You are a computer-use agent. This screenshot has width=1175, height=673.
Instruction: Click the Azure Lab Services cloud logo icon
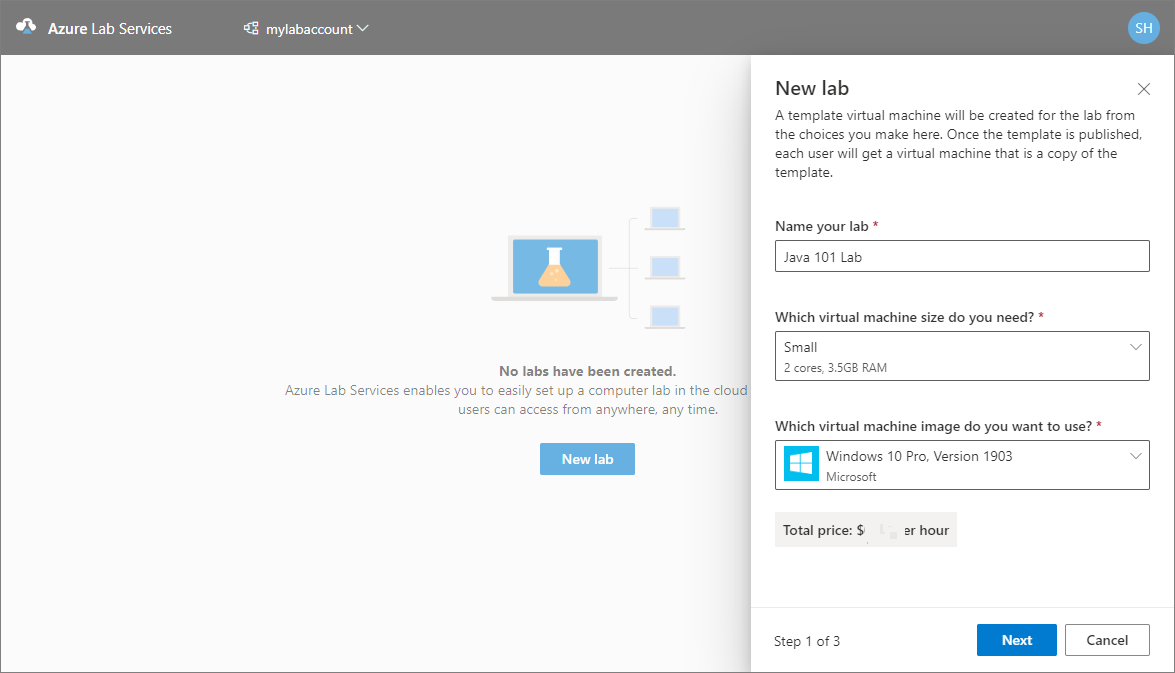pyautogui.click(x=26, y=27)
